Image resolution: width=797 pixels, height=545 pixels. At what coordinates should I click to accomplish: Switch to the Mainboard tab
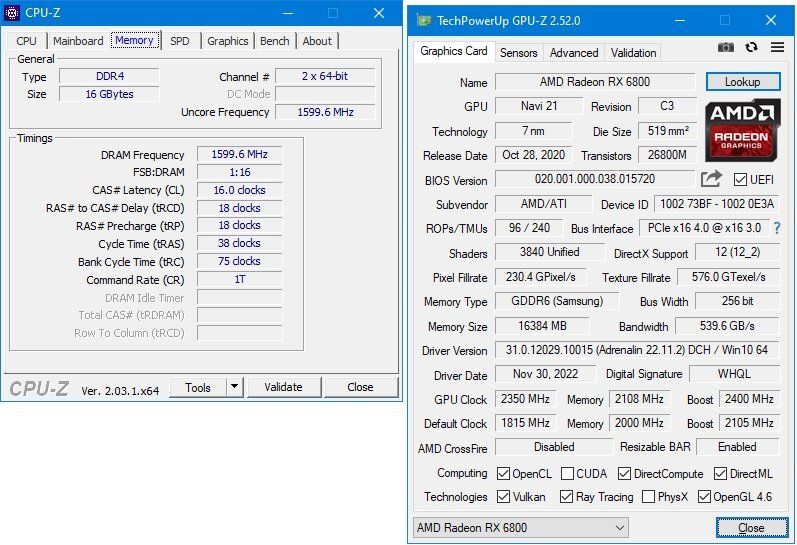pyautogui.click(x=78, y=41)
